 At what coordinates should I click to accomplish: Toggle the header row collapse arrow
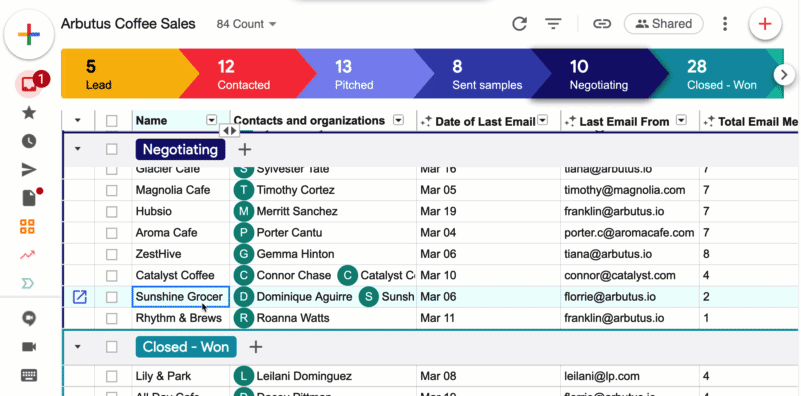pyautogui.click(x=78, y=121)
